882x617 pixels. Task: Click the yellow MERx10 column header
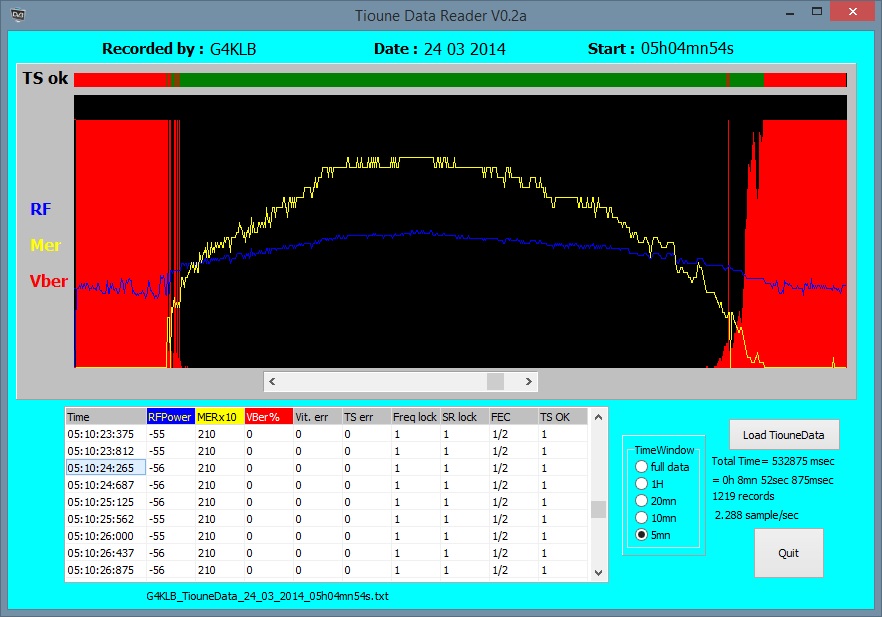coord(219,417)
